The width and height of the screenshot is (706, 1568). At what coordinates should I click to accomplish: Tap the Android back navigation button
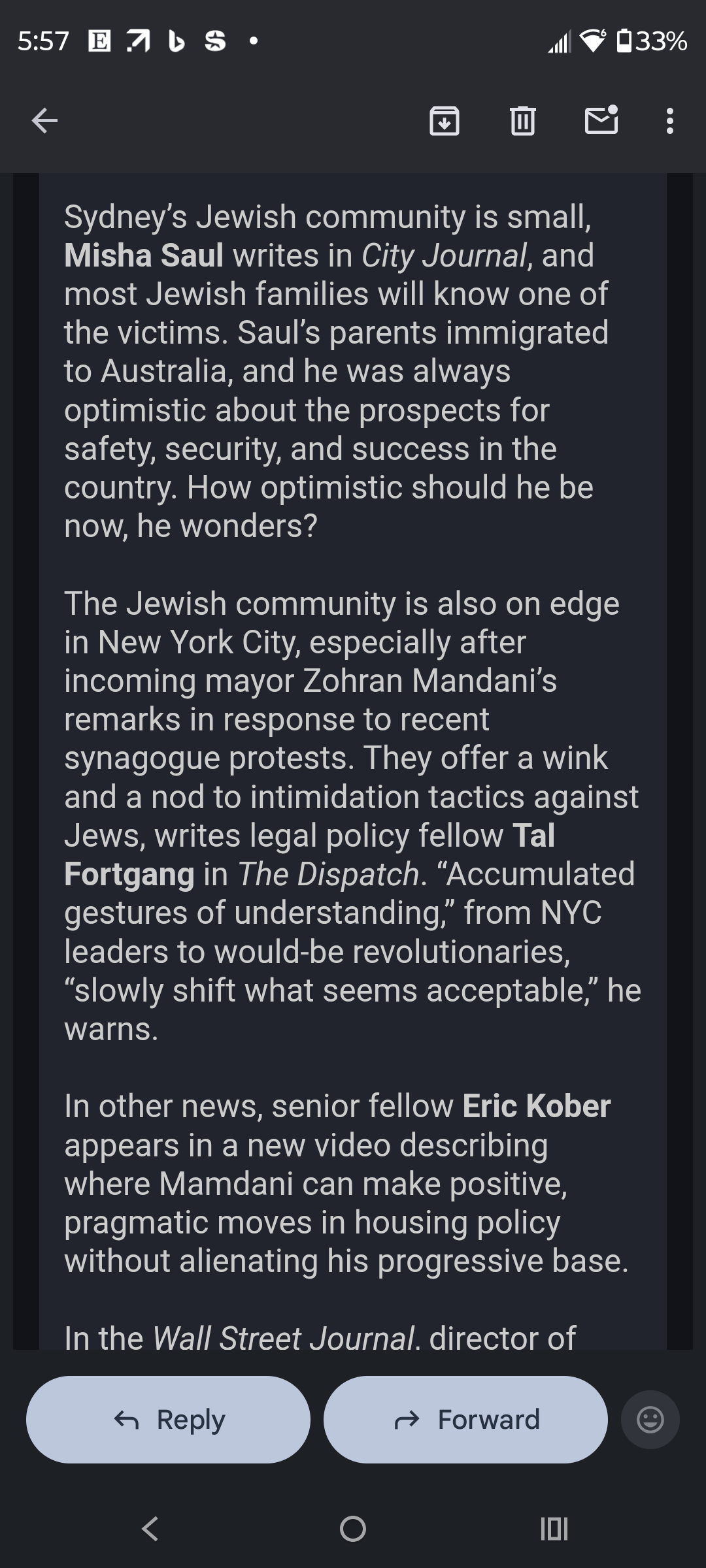(150, 1528)
